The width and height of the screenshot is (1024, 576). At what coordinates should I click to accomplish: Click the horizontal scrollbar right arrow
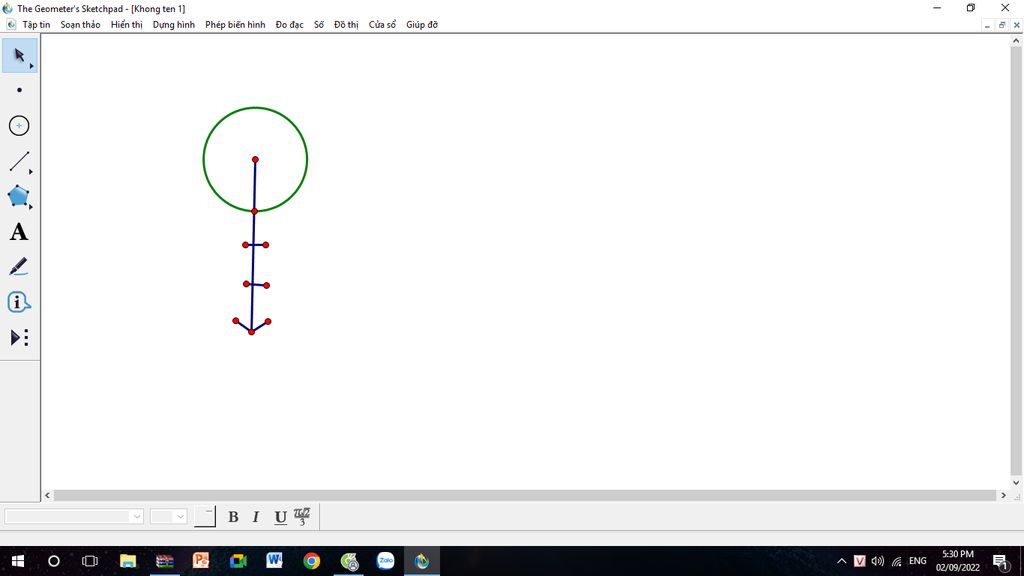1004,496
